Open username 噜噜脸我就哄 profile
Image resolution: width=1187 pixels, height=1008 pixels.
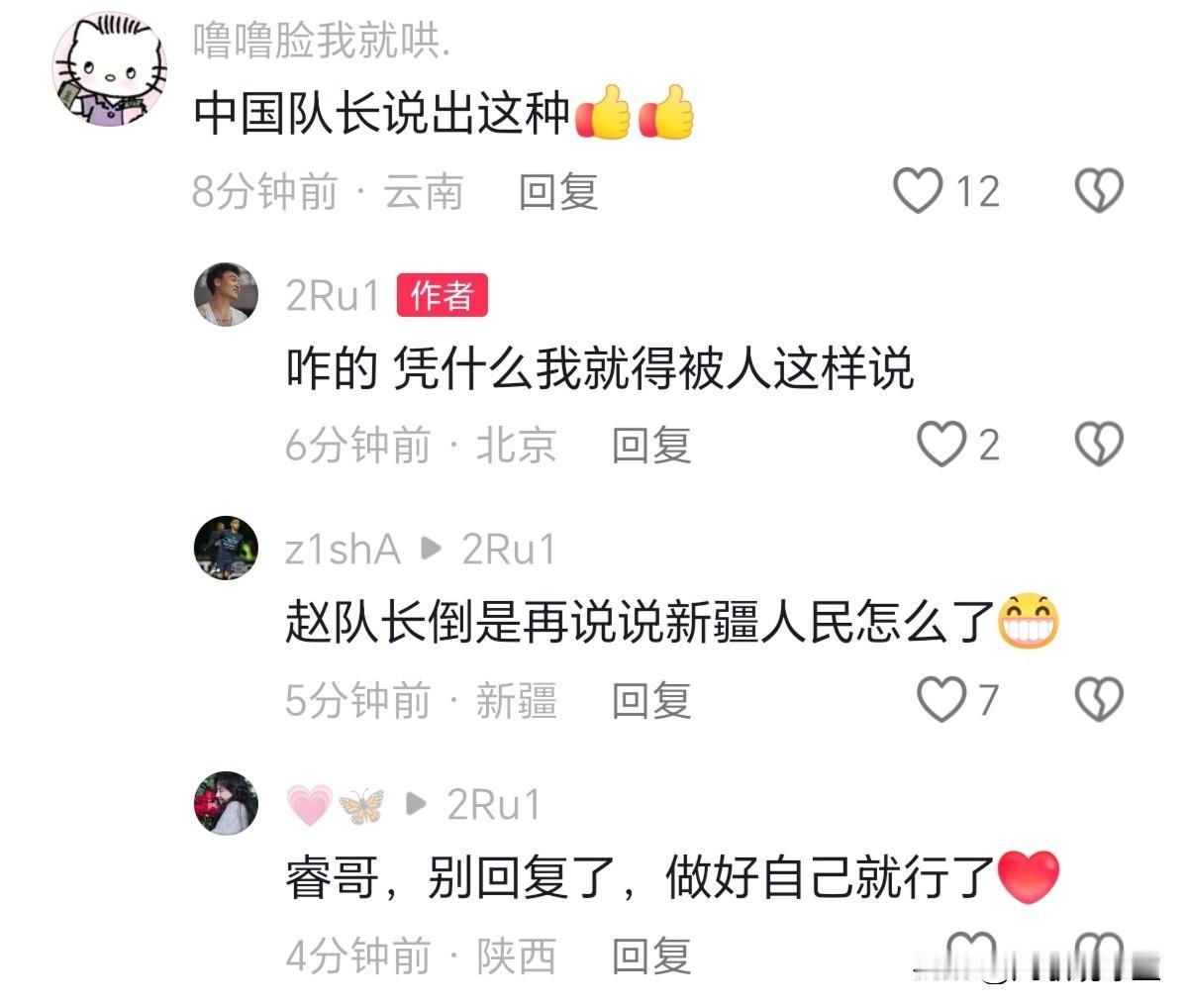click(321, 41)
